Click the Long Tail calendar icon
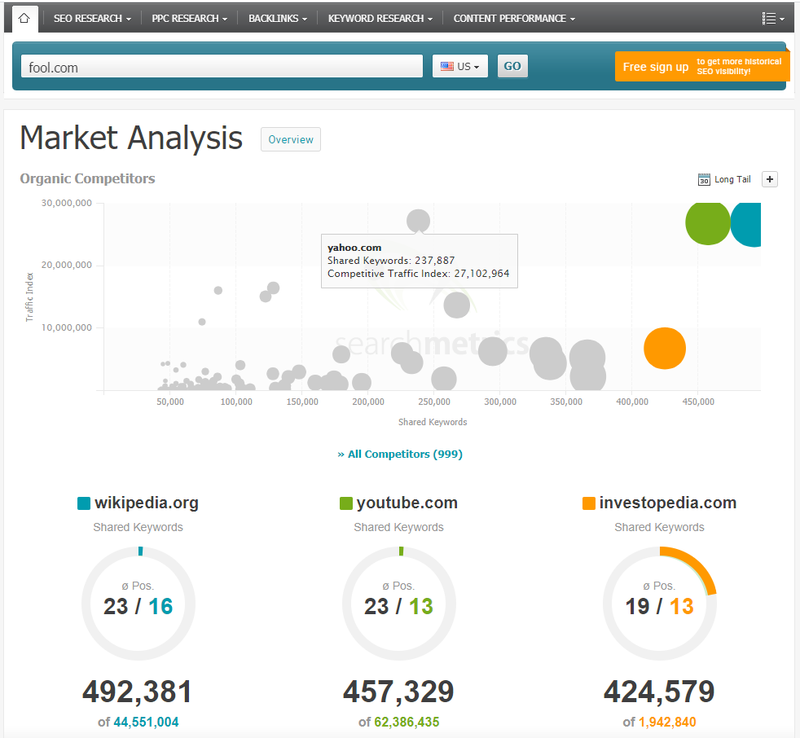This screenshot has width=800, height=738. click(x=704, y=179)
